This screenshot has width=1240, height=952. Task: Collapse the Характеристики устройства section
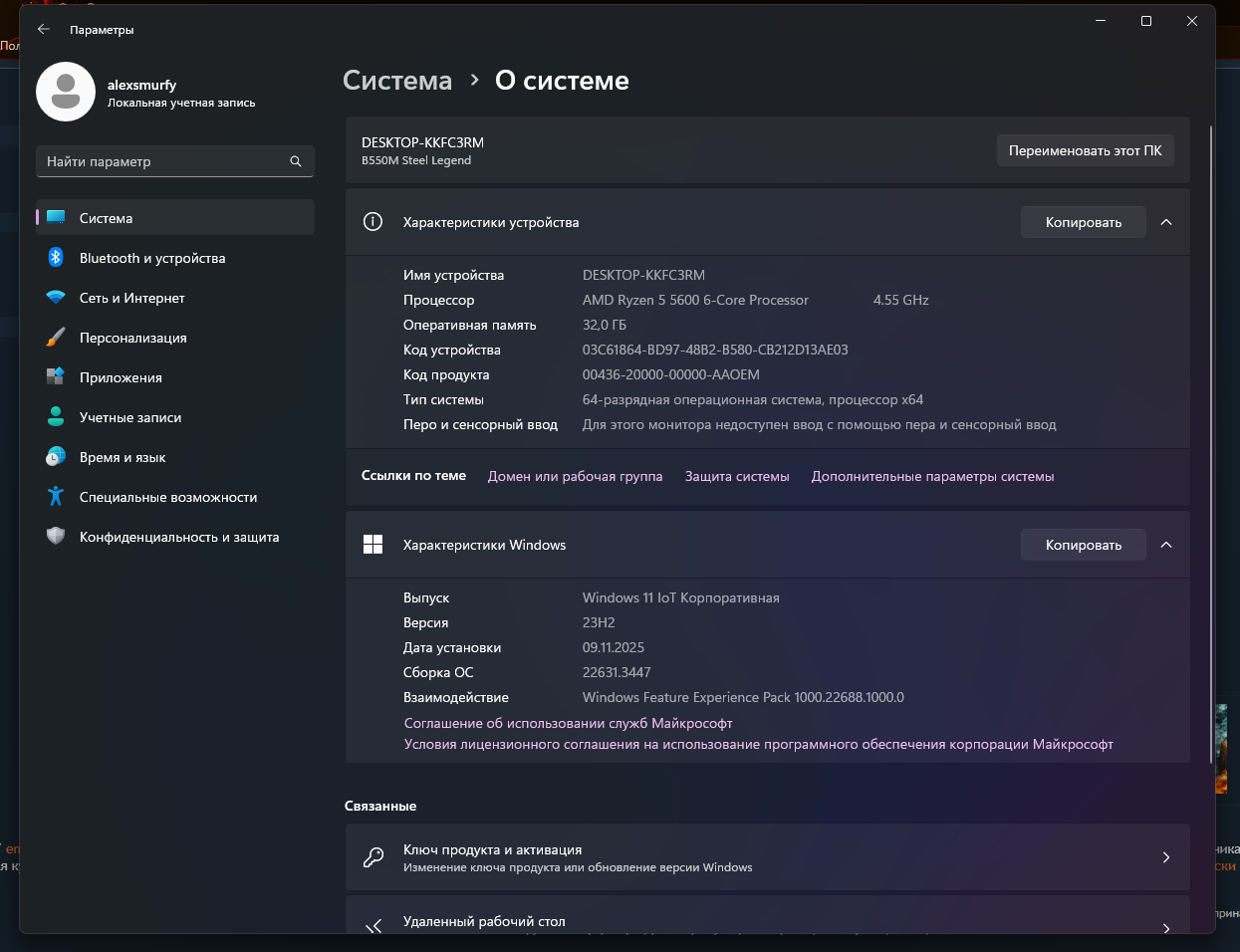click(1166, 222)
